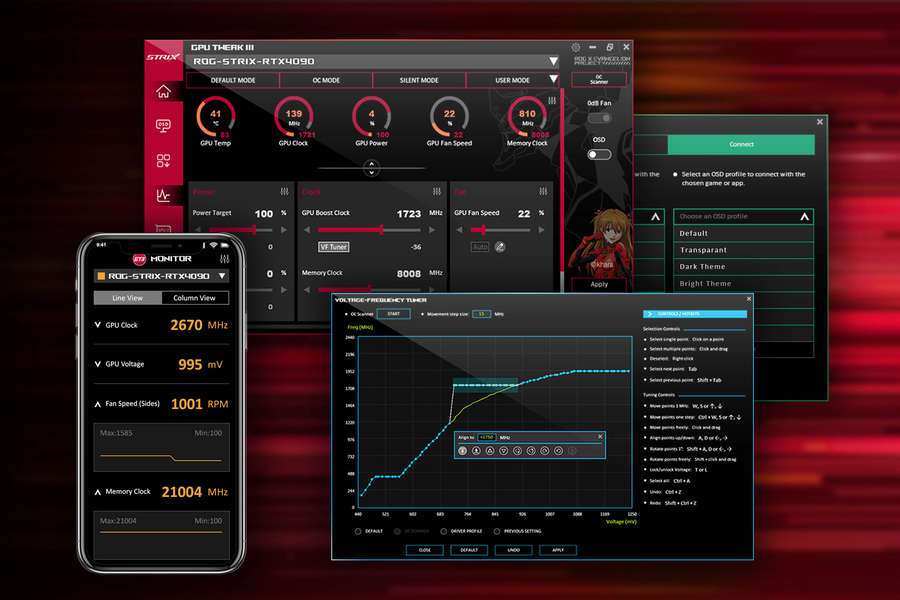Open Power panel settings sliders icon
Image resolution: width=900 pixels, height=600 pixels.
[284, 191]
